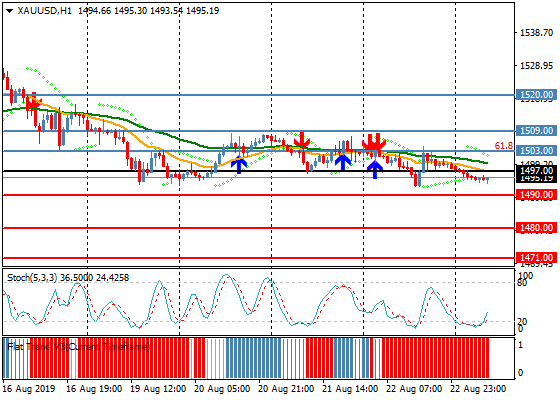The image size is (560, 400).
Task: Select the middle blue up arrow signal
Action: (x=343, y=162)
